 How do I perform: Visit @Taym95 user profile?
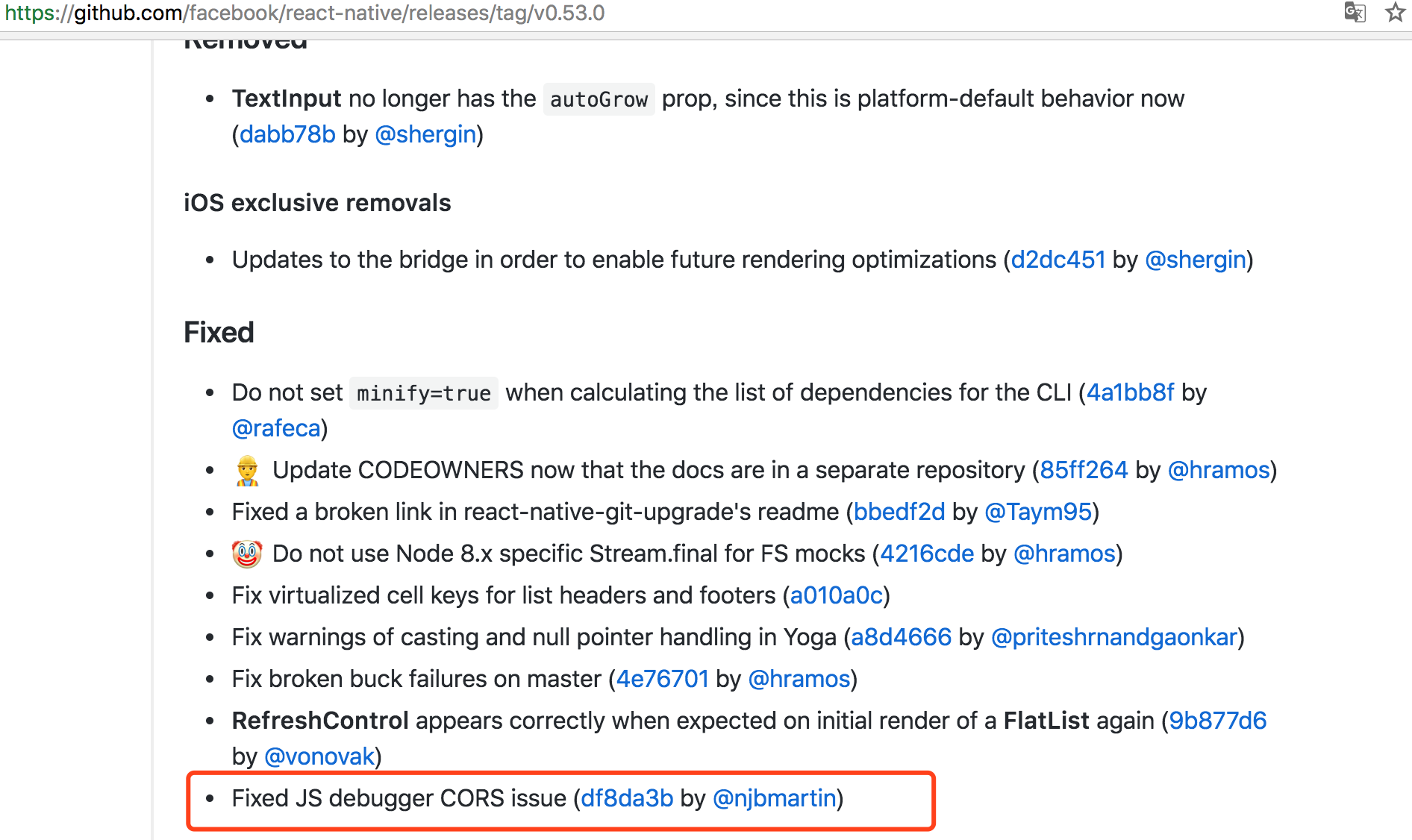pos(1038,512)
